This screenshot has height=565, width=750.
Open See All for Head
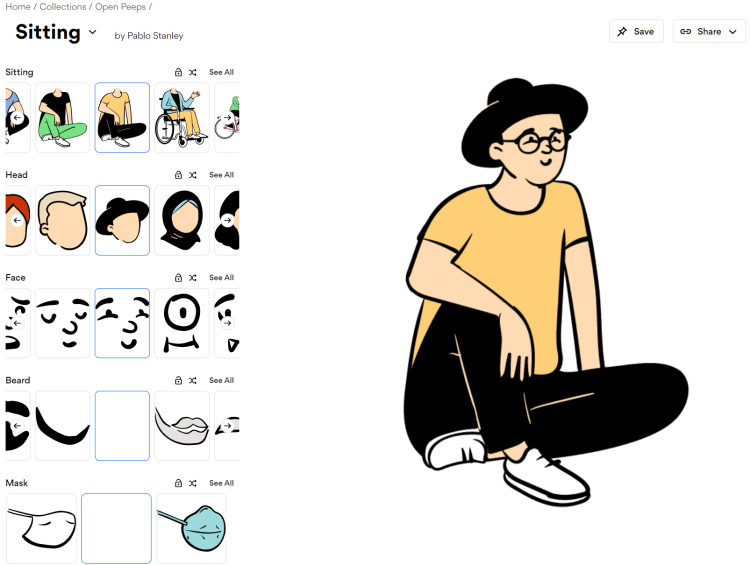point(221,175)
